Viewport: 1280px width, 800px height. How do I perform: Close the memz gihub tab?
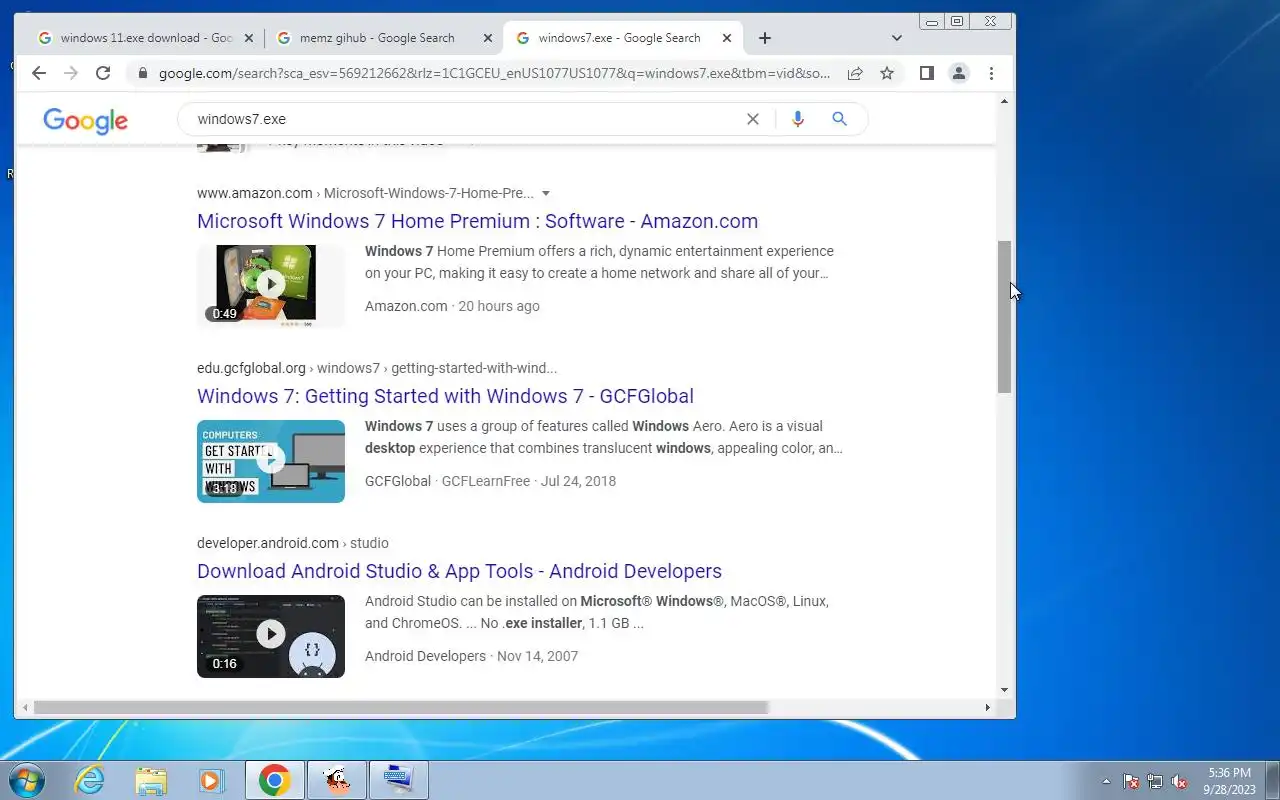(488, 38)
